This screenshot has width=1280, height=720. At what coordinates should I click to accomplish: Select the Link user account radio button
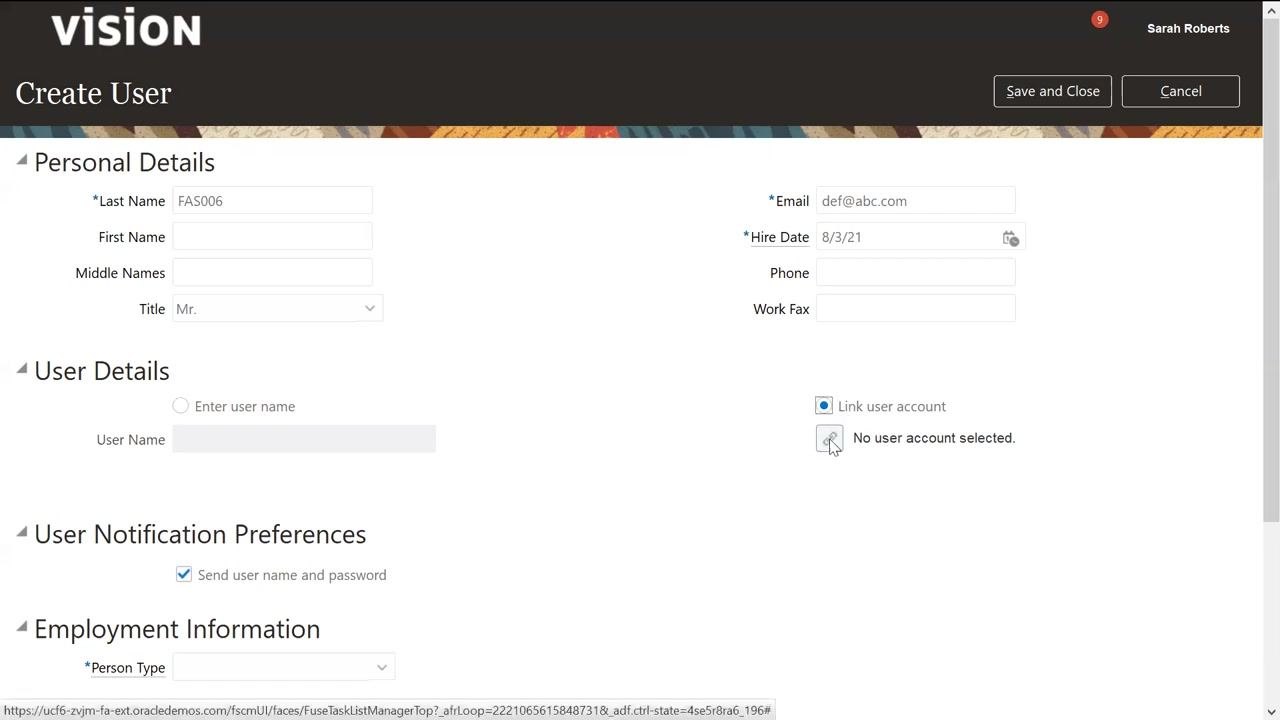(x=824, y=405)
